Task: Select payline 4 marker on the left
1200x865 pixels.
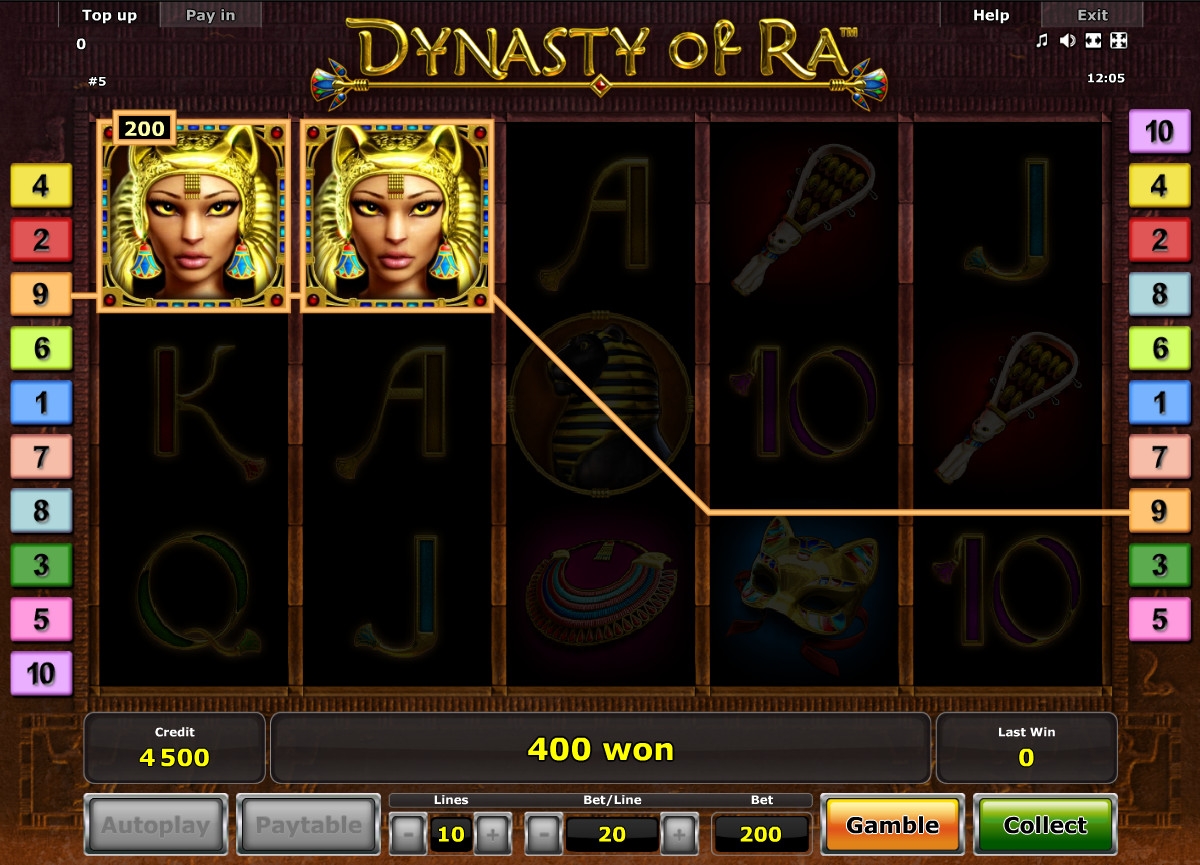Action: coord(41,186)
